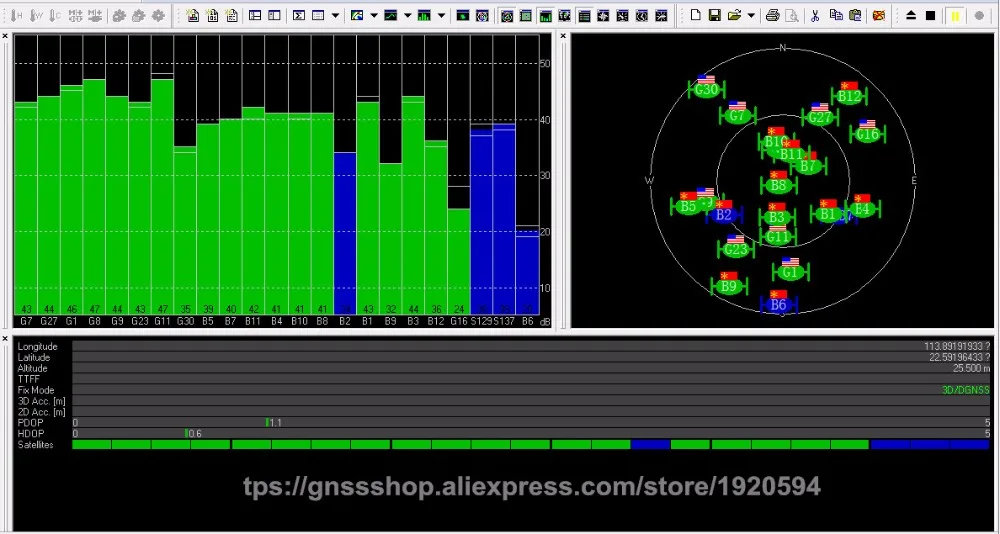Select satellite G27 in sky view
The image size is (1000, 534).
[x=820, y=117]
